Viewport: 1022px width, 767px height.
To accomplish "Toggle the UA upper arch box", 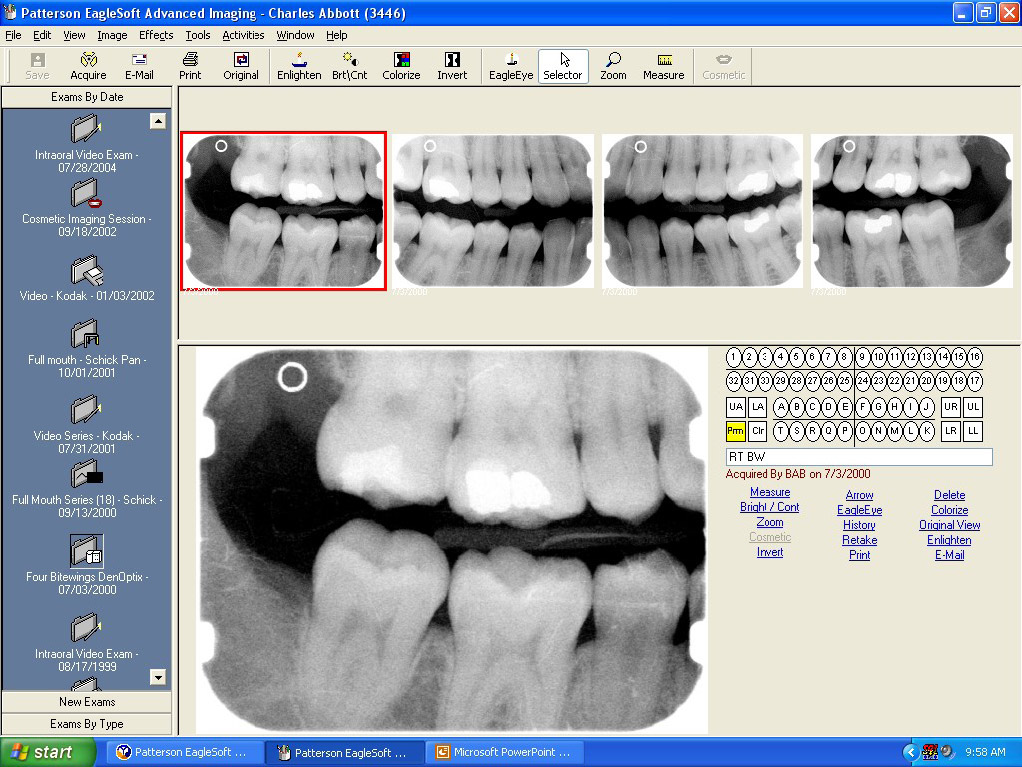I will tap(736, 407).
